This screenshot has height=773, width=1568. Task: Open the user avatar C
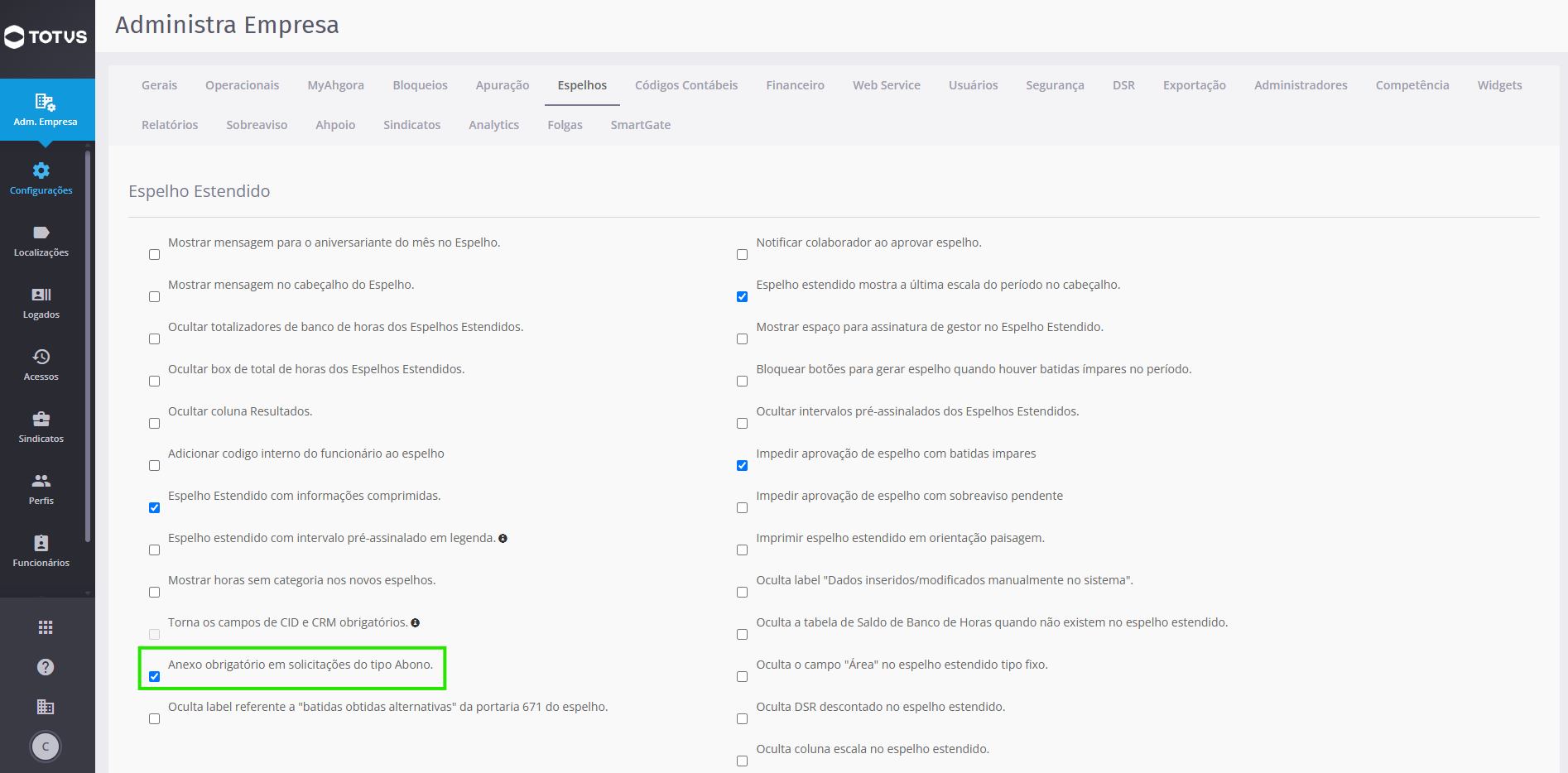coord(46,747)
